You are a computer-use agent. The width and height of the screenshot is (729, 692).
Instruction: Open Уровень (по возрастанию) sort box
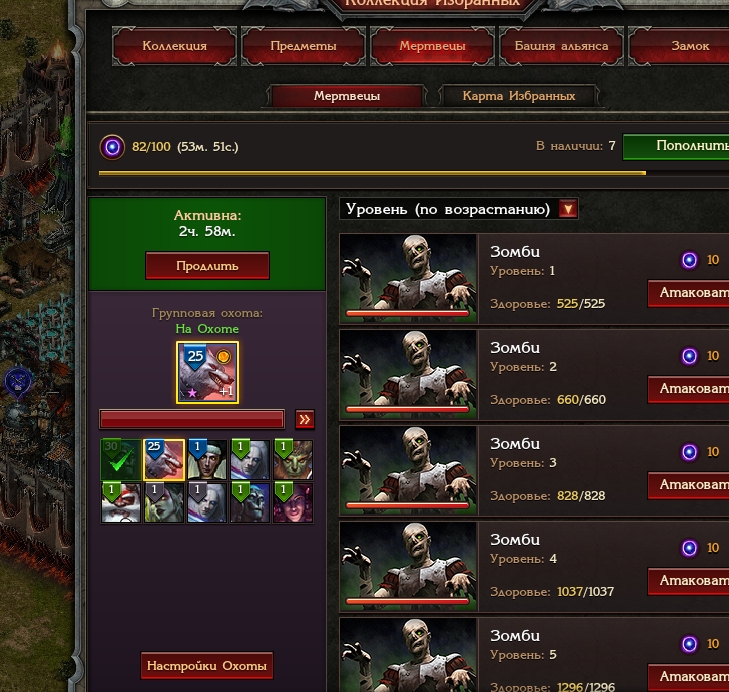click(459, 209)
